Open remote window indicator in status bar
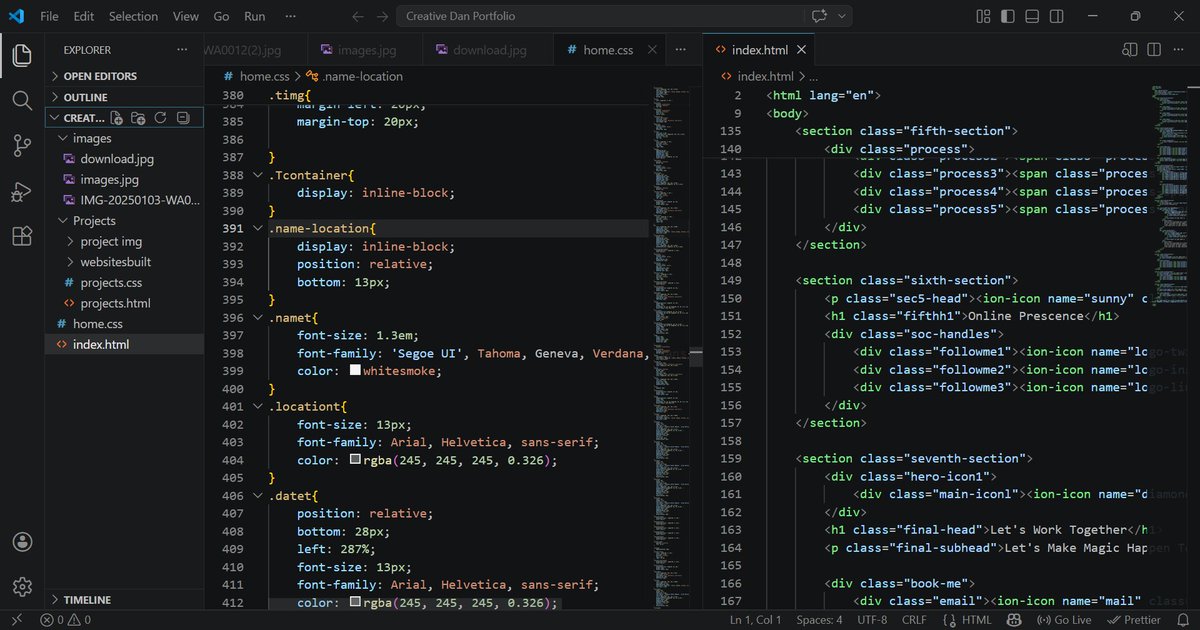This screenshot has height=630, width=1200. pos(17,620)
